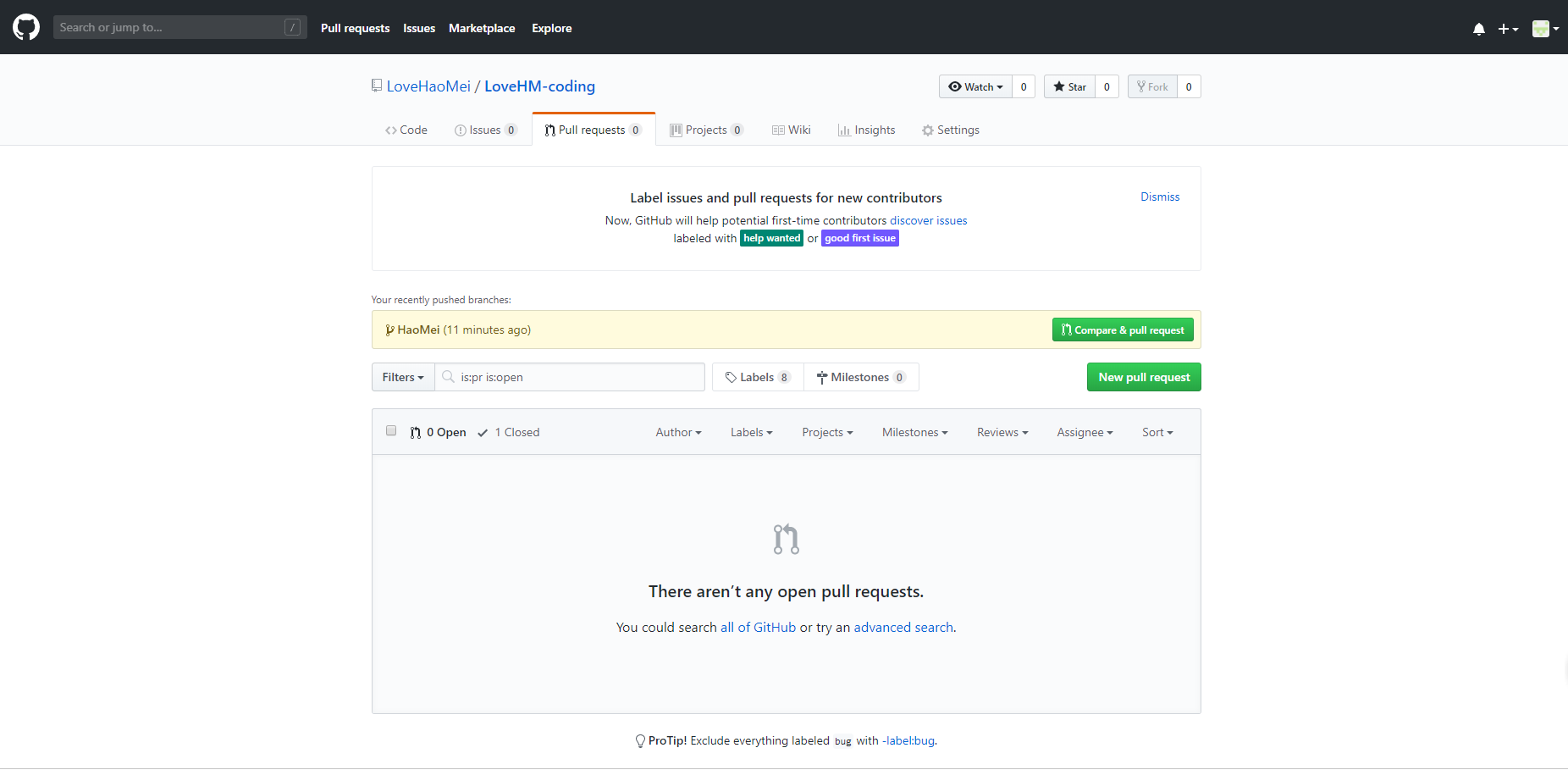1568x770 pixels.
Task: Click the GitHub Octocat logo
Action: coord(26,27)
